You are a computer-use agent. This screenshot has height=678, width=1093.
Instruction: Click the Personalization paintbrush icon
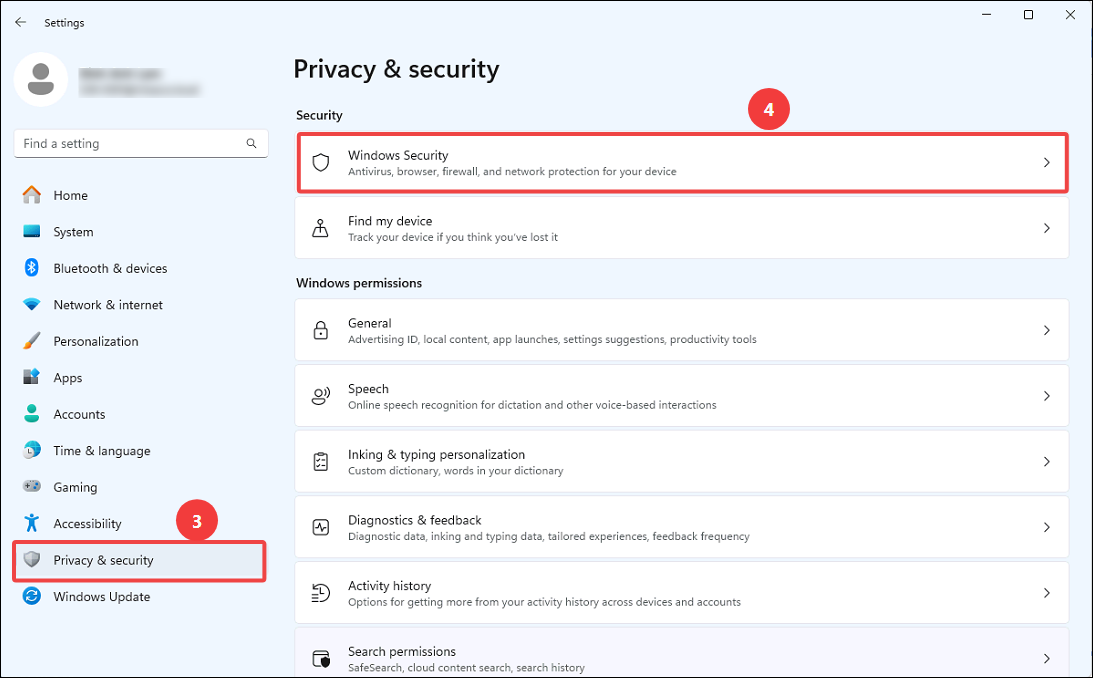31,341
